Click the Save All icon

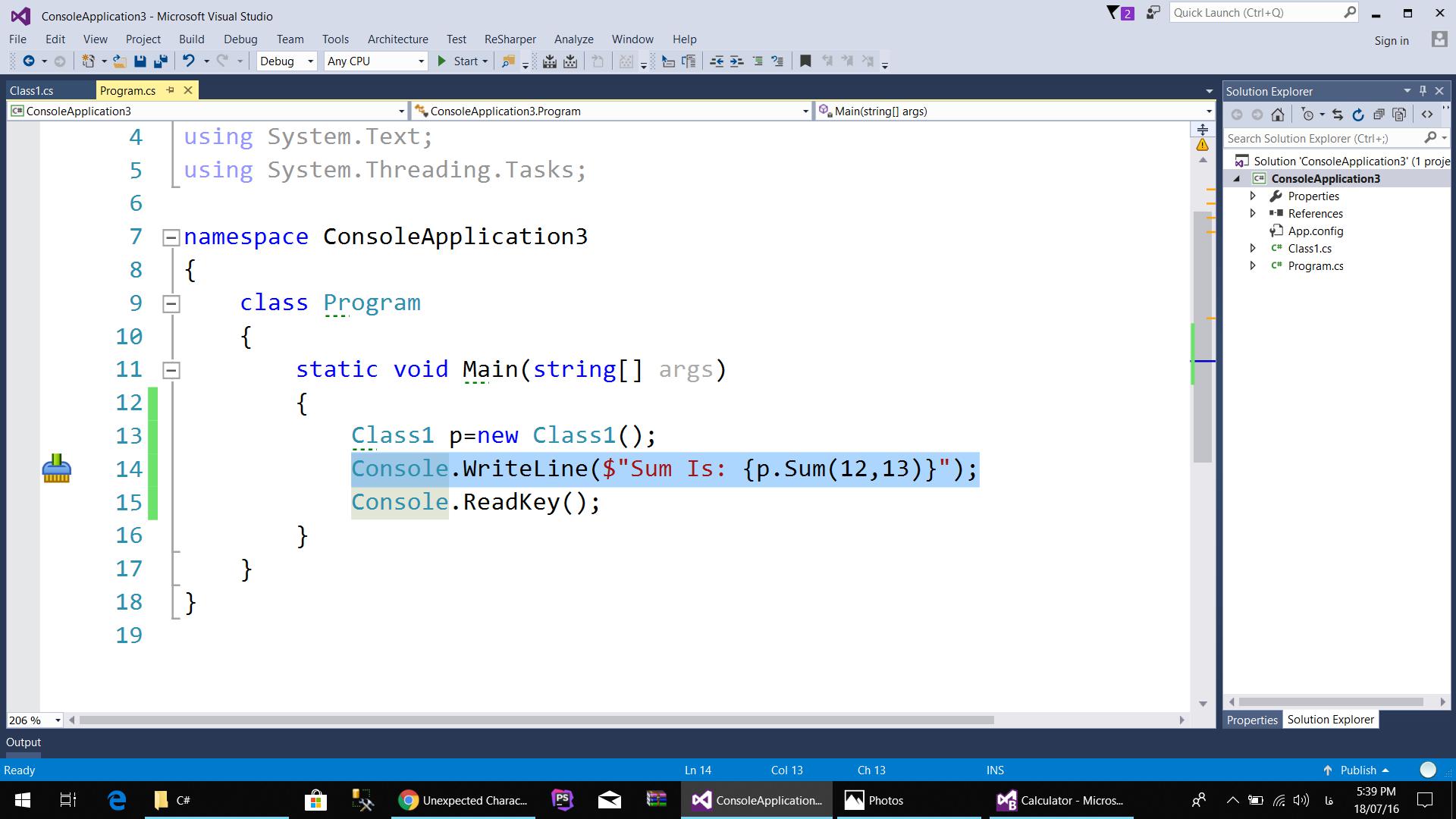pos(161,61)
